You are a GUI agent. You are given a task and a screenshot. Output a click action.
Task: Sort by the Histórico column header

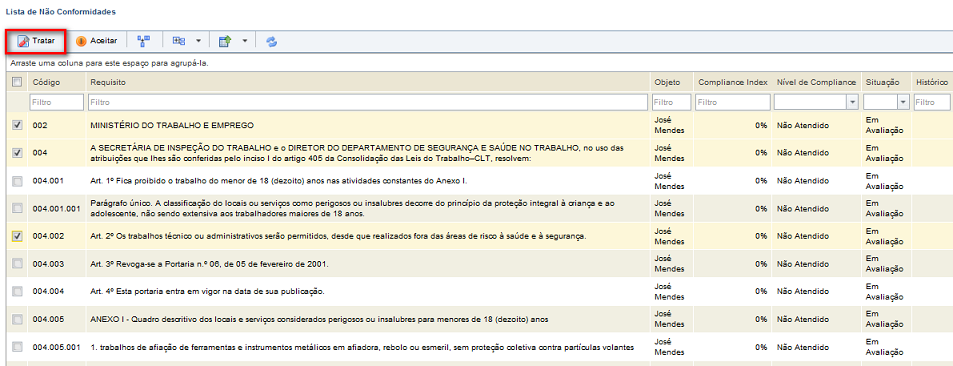pyautogui.click(x=932, y=82)
